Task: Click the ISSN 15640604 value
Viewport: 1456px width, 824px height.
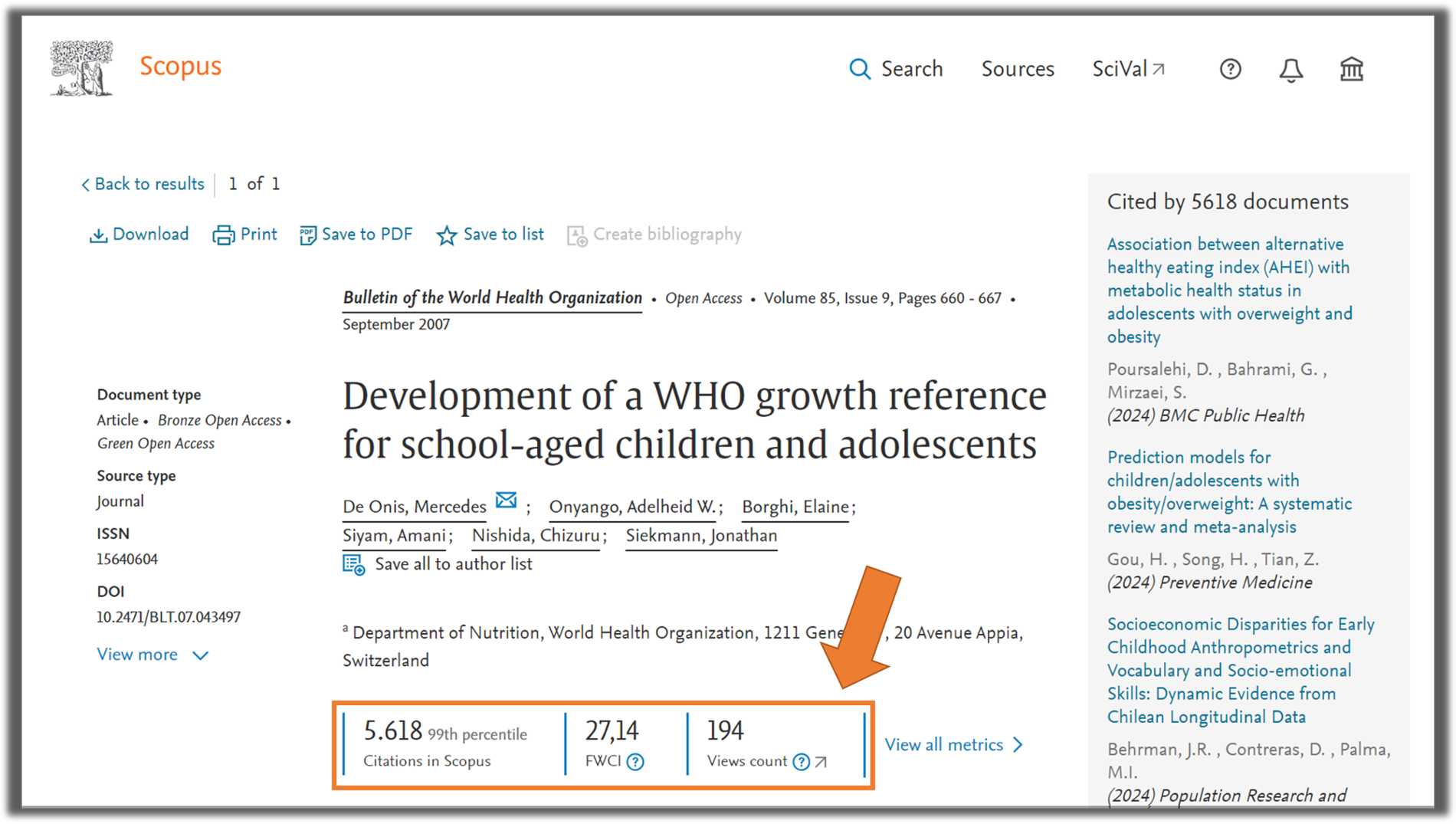Action: [x=127, y=560]
